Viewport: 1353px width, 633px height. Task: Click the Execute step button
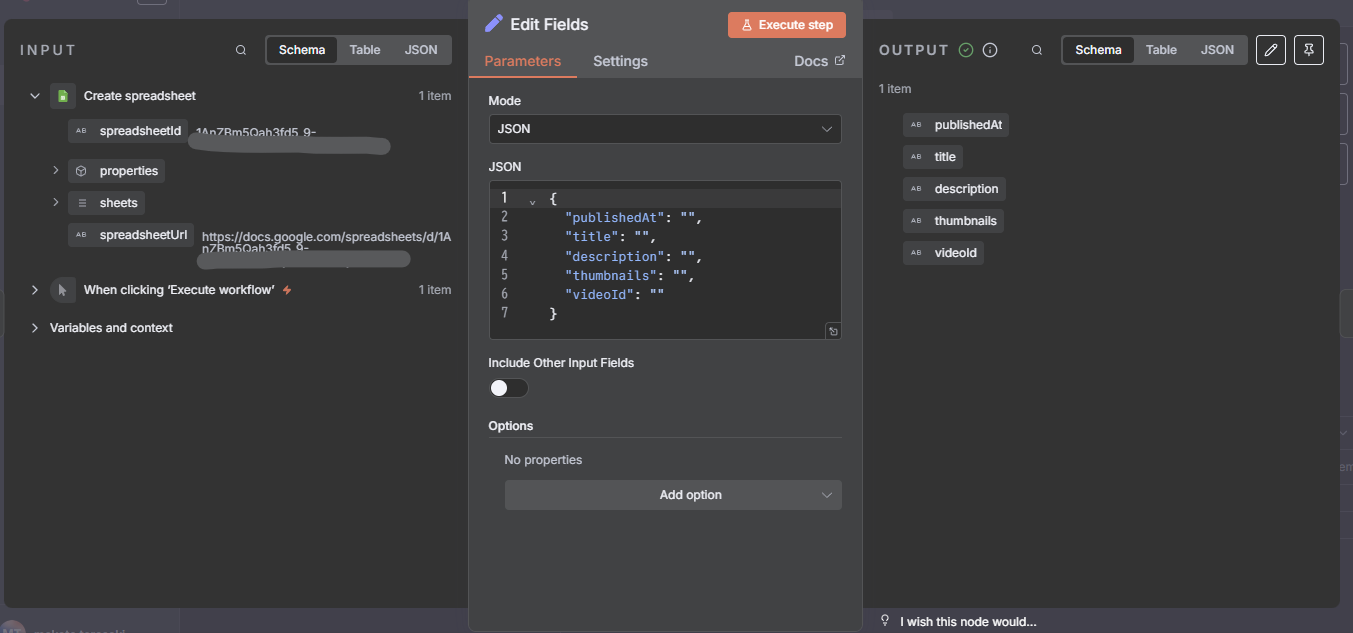(787, 25)
